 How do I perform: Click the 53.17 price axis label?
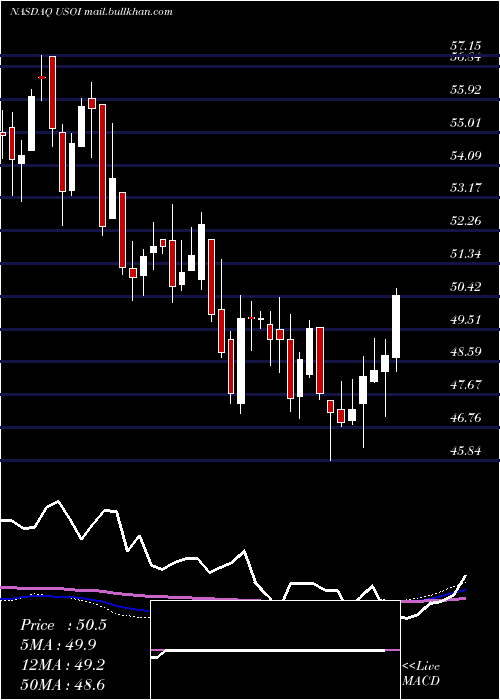pyautogui.click(x=466, y=188)
